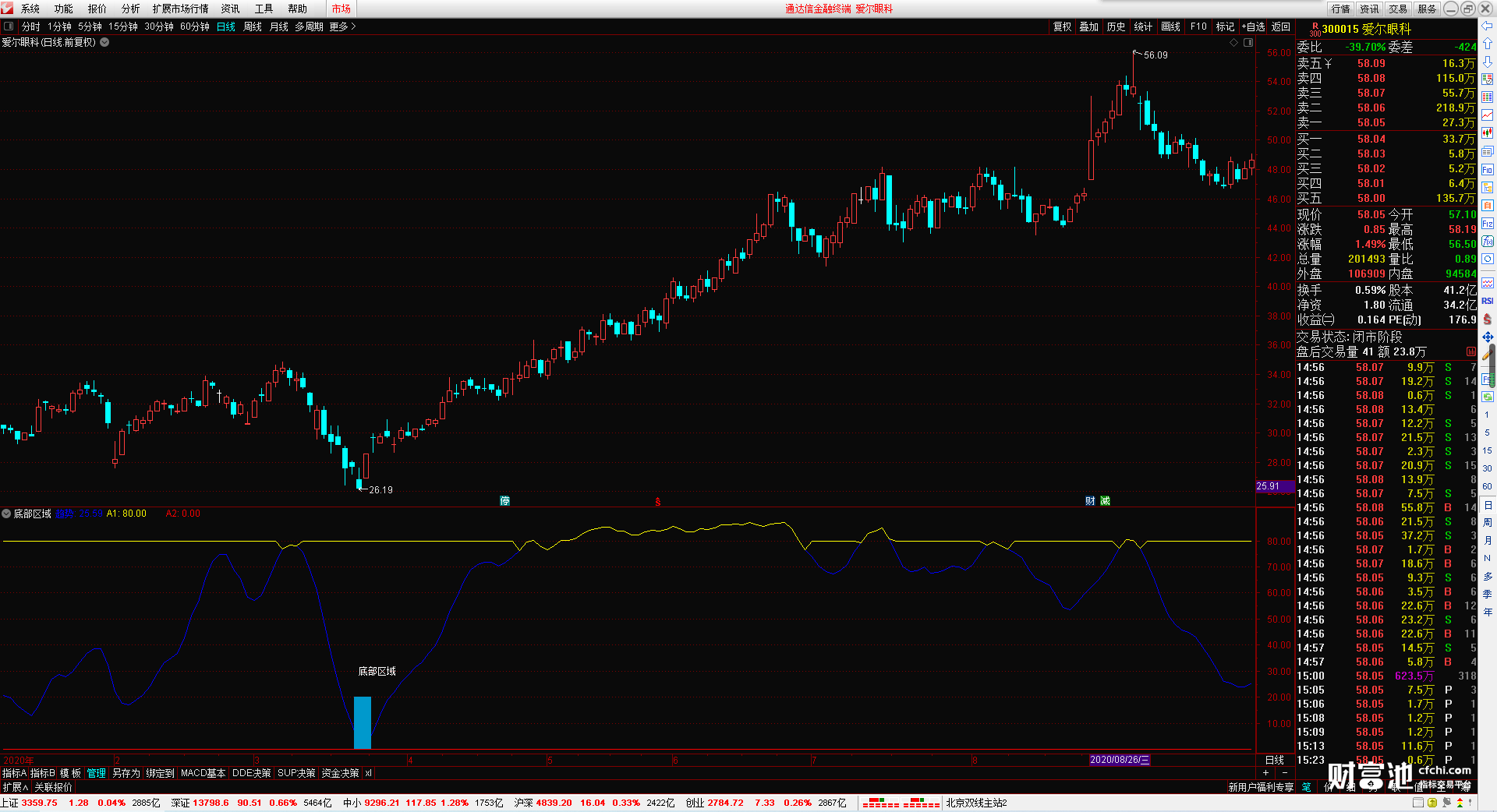
Task: Click the 减 marker below the price chart
Action: (x=1105, y=501)
